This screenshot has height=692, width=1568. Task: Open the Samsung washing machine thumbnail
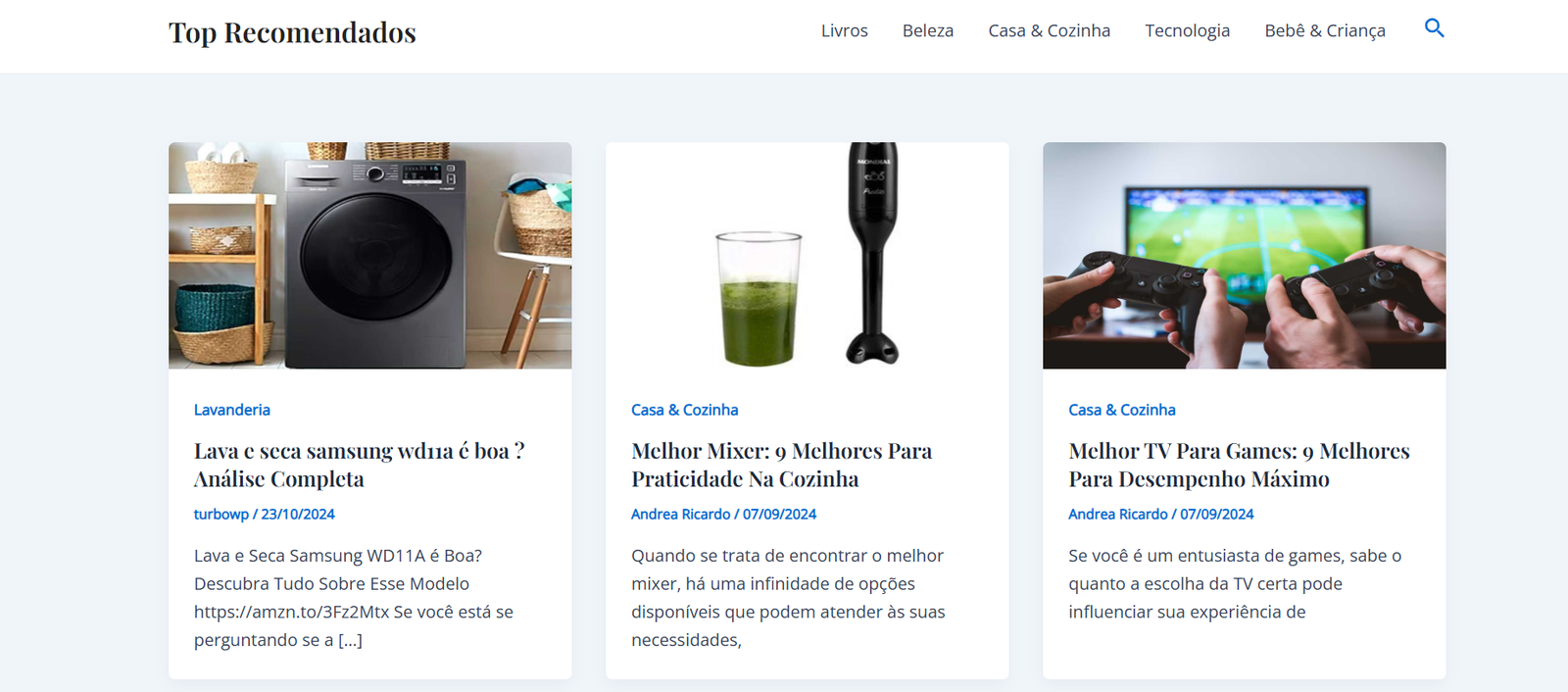pos(369,256)
